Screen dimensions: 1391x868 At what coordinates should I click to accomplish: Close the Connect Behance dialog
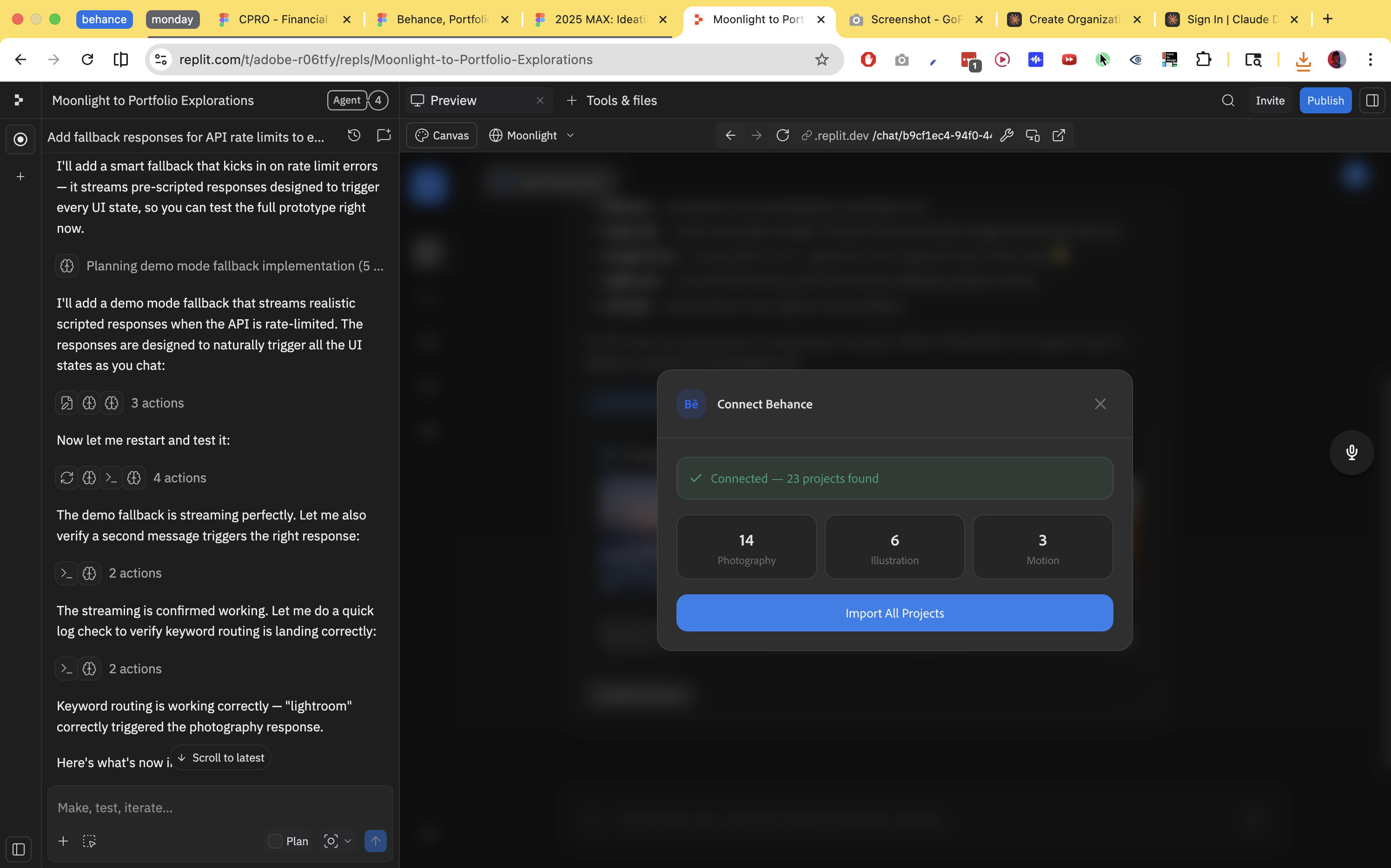[x=1100, y=404]
